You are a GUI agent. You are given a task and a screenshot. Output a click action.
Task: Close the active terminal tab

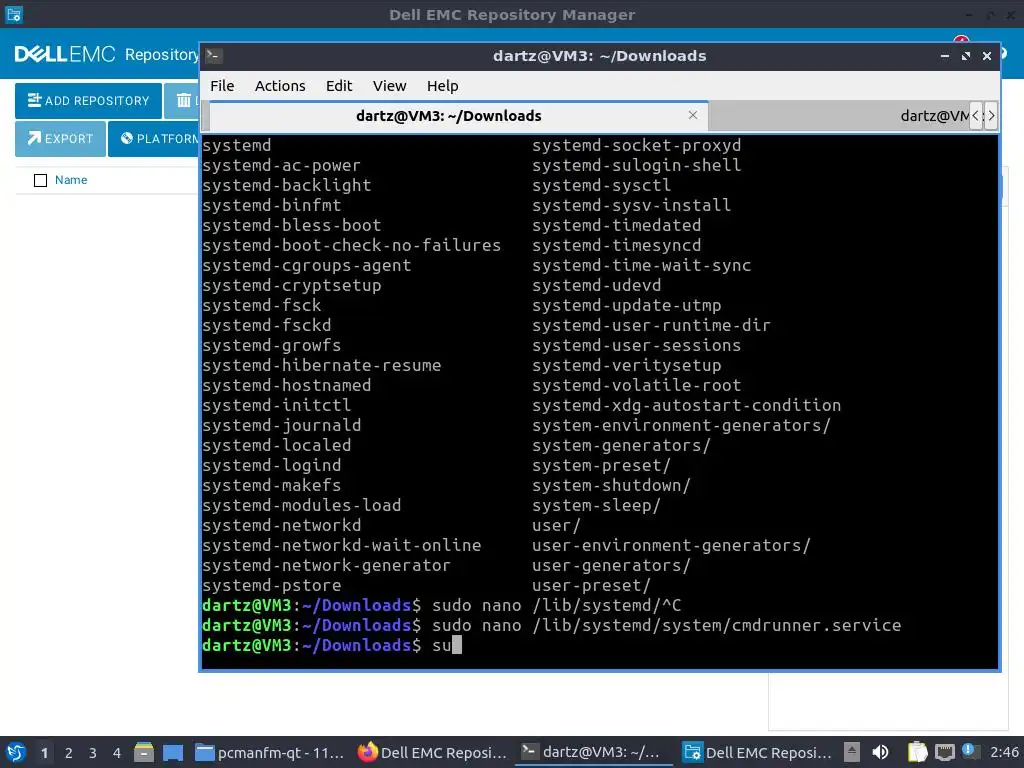693,115
